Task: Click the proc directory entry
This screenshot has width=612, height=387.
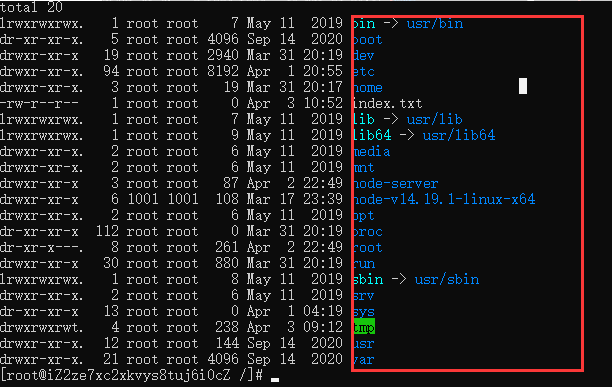Action: 368,231
